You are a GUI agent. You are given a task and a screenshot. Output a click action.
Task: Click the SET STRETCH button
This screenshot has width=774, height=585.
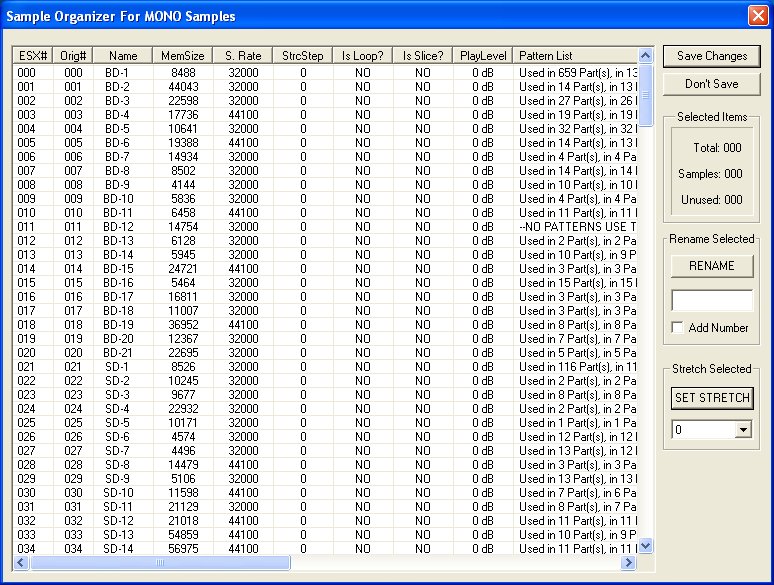[712, 398]
